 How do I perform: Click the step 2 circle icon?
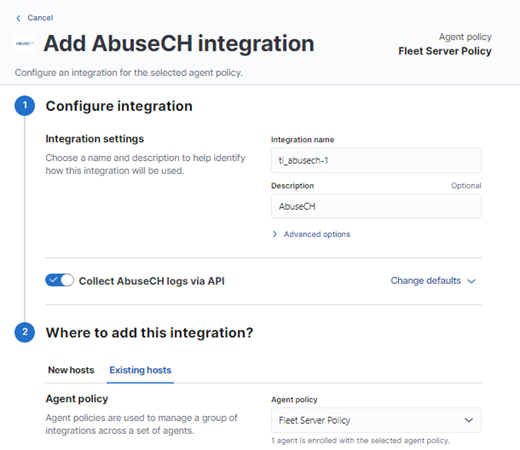click(25, 332)
